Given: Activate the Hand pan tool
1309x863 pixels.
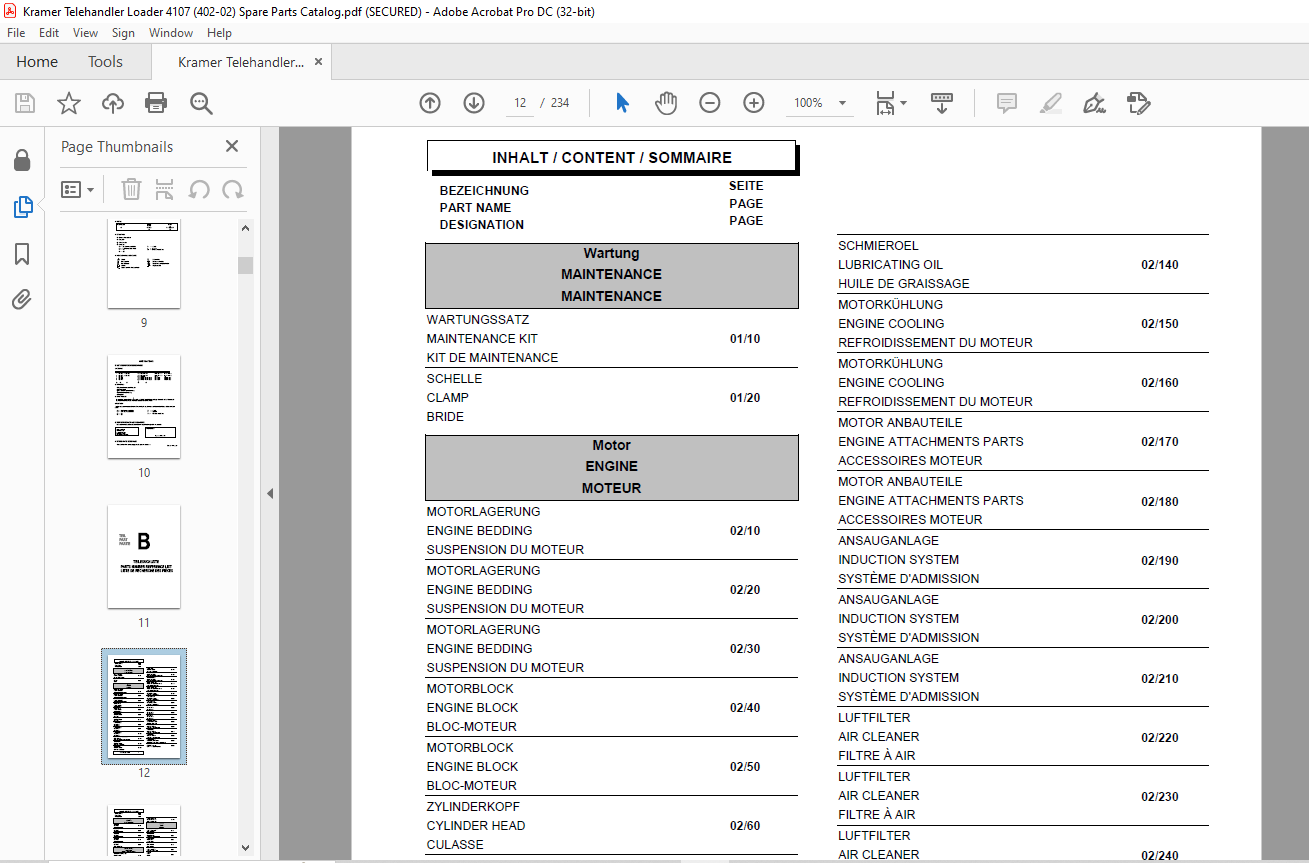Looking at the screenshot, I should tap(666, 103).
